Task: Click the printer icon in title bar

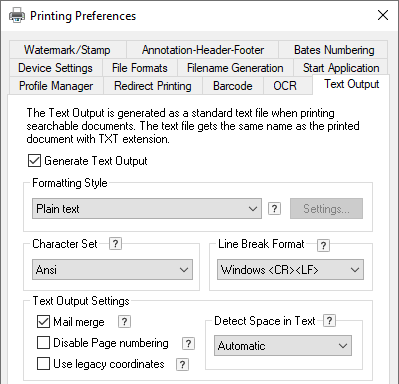Action: click(17, 15)
